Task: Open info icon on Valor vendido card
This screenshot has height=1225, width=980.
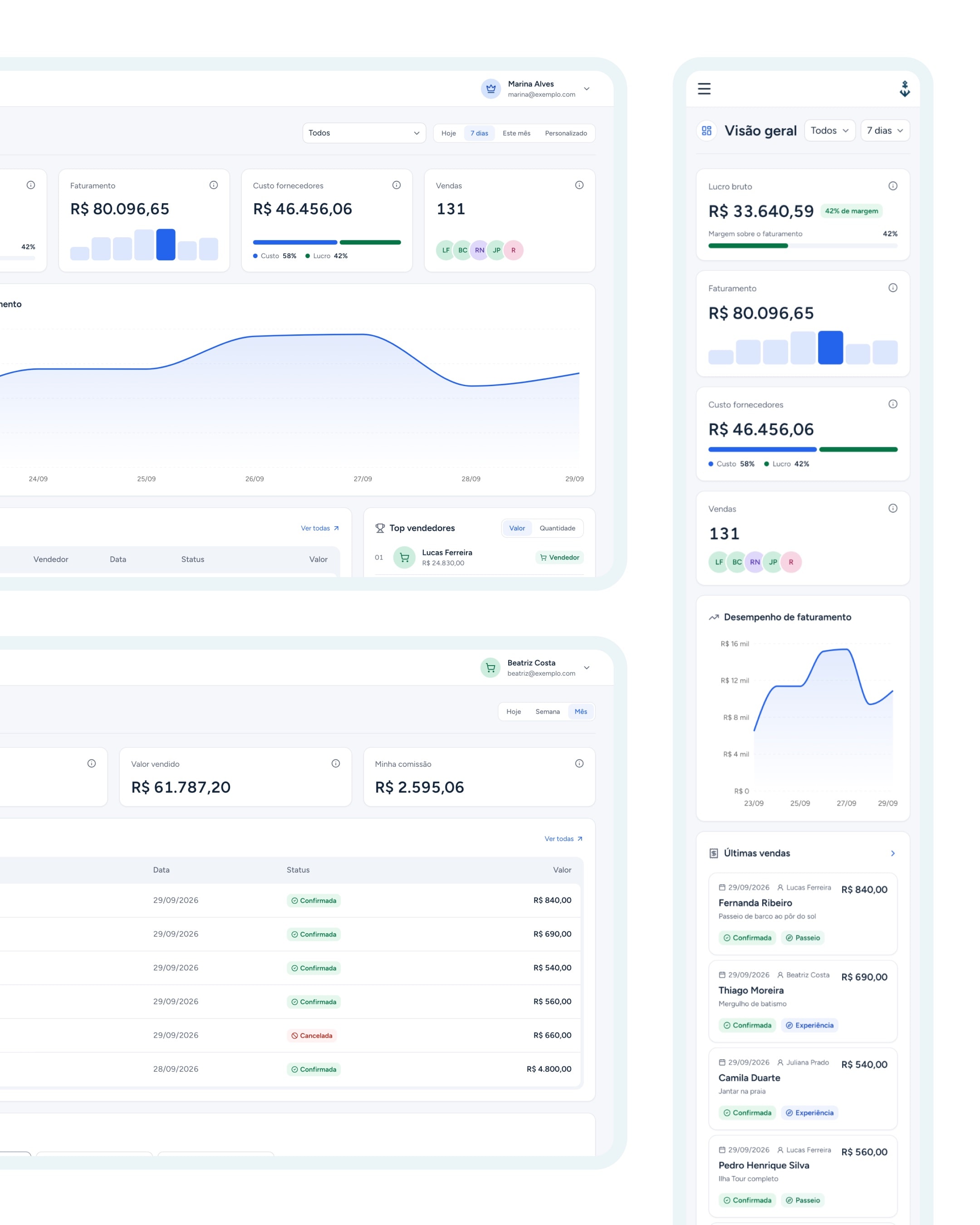Action: 336,764
